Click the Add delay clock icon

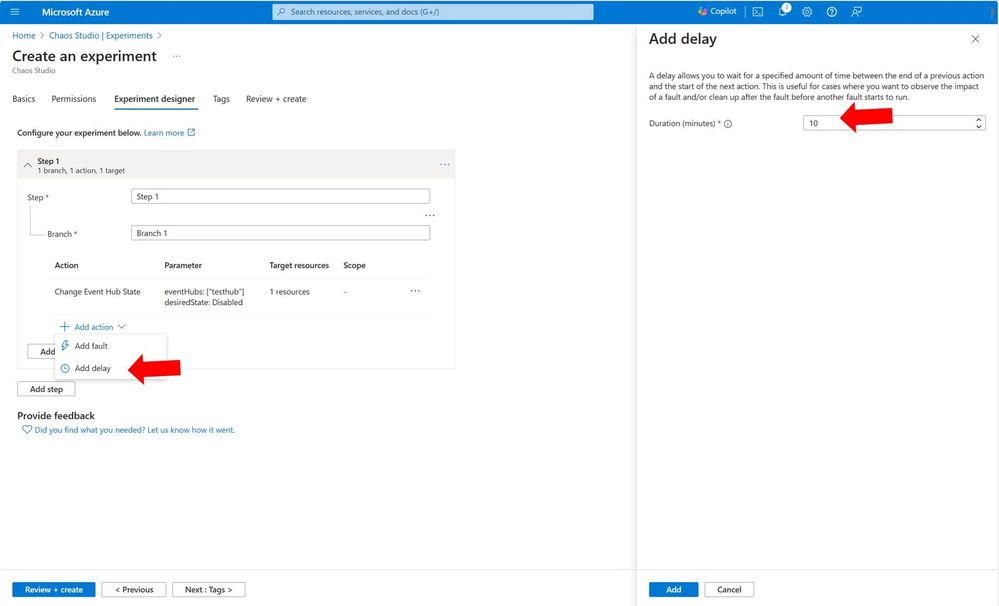click(65, 368)
